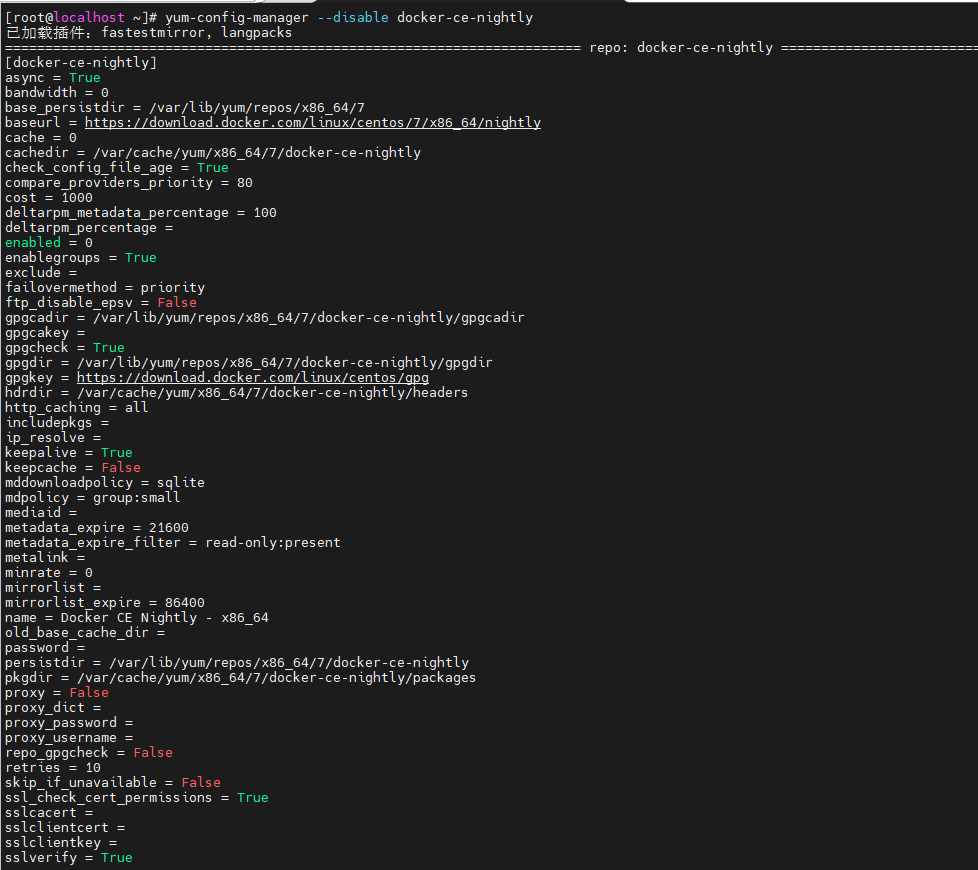Click "name = Docker CE Nightly - x86_64"
The image size is (978, 870).
[x=137, y=617]
